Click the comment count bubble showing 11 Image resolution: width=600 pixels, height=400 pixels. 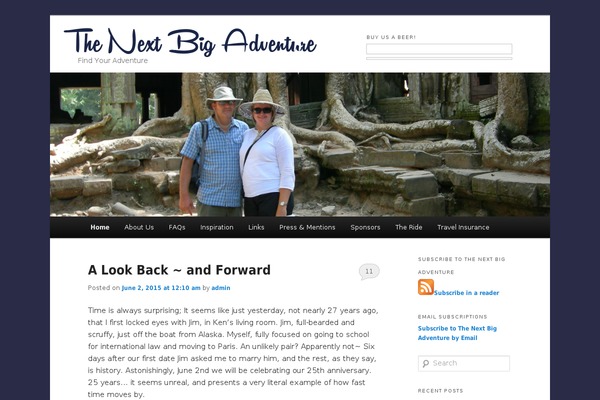[369, 272]
